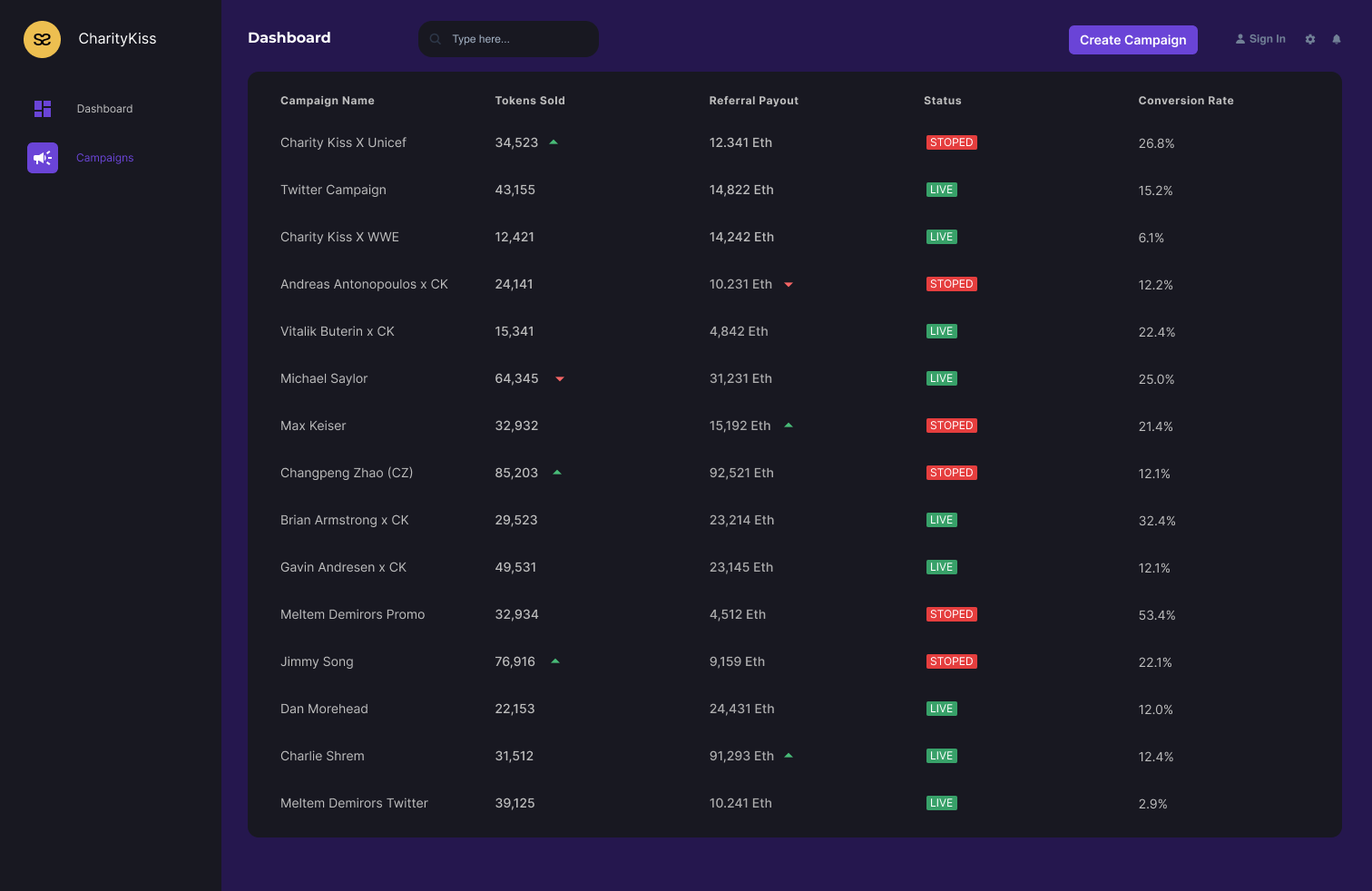Click LIVE badge for Twitter Campaign
Viewport: 1372px width, 891px height.
941,190
